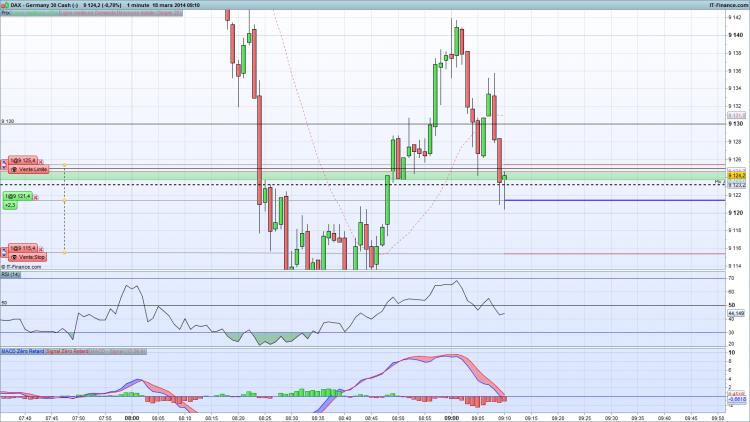750x422 pixels.
Task: Click the icon on Vente:Limite label
Action: (14, 169)
